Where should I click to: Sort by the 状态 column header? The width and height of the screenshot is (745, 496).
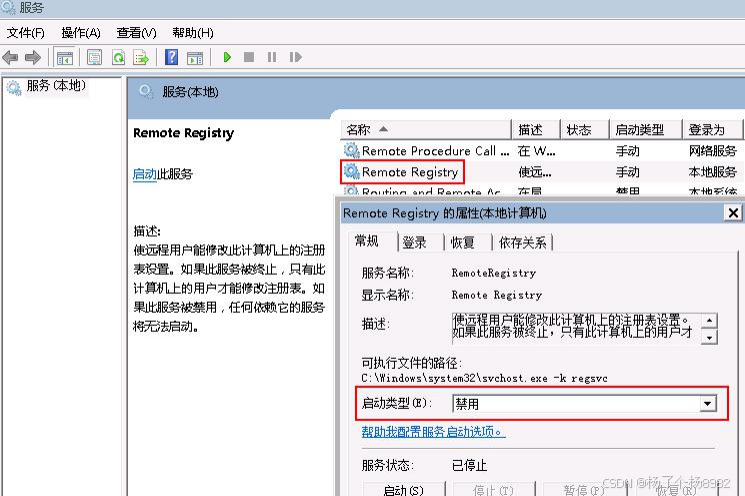[585, 129]
